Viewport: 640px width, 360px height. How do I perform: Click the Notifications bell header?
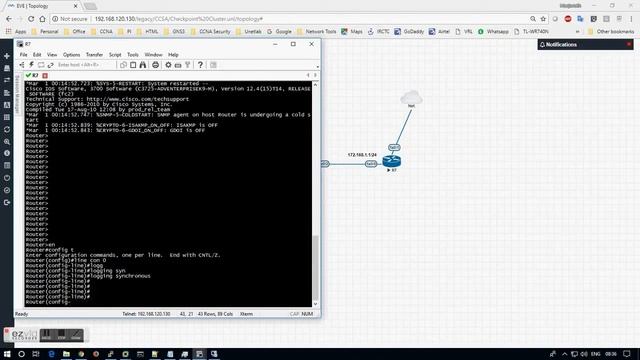pyautogui.click(x=558, y=44)
